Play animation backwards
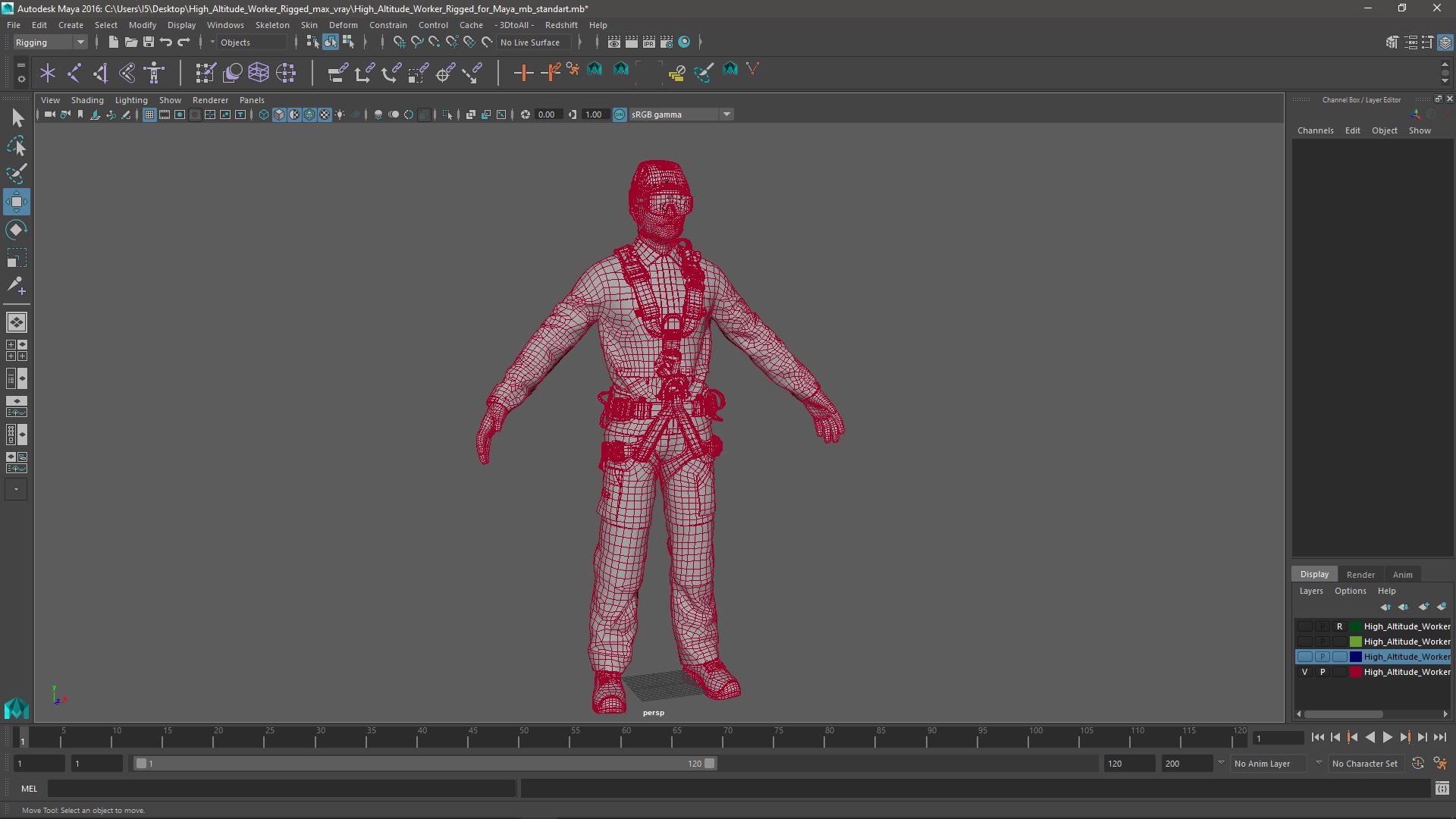 tap(1370, 737)
